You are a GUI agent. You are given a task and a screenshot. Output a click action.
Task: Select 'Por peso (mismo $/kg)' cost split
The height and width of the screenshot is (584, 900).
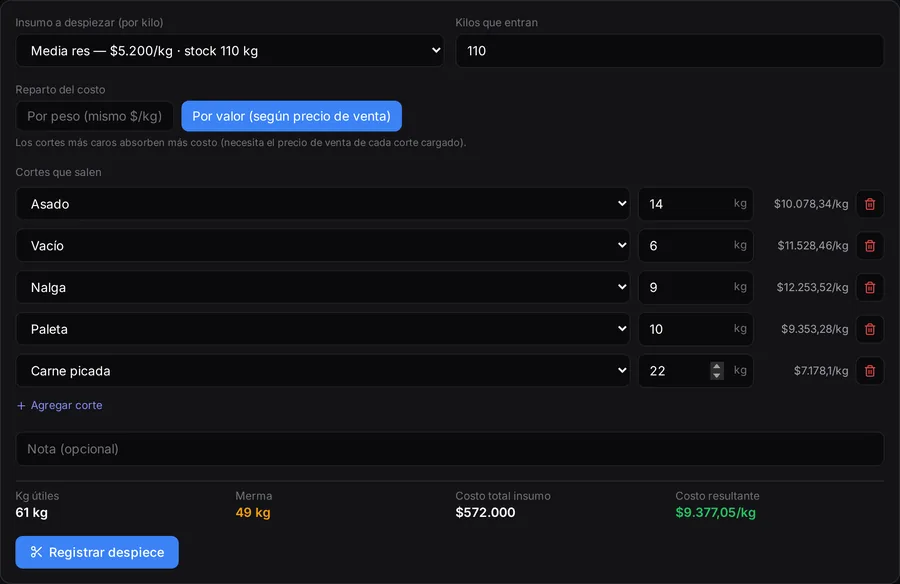95,116
